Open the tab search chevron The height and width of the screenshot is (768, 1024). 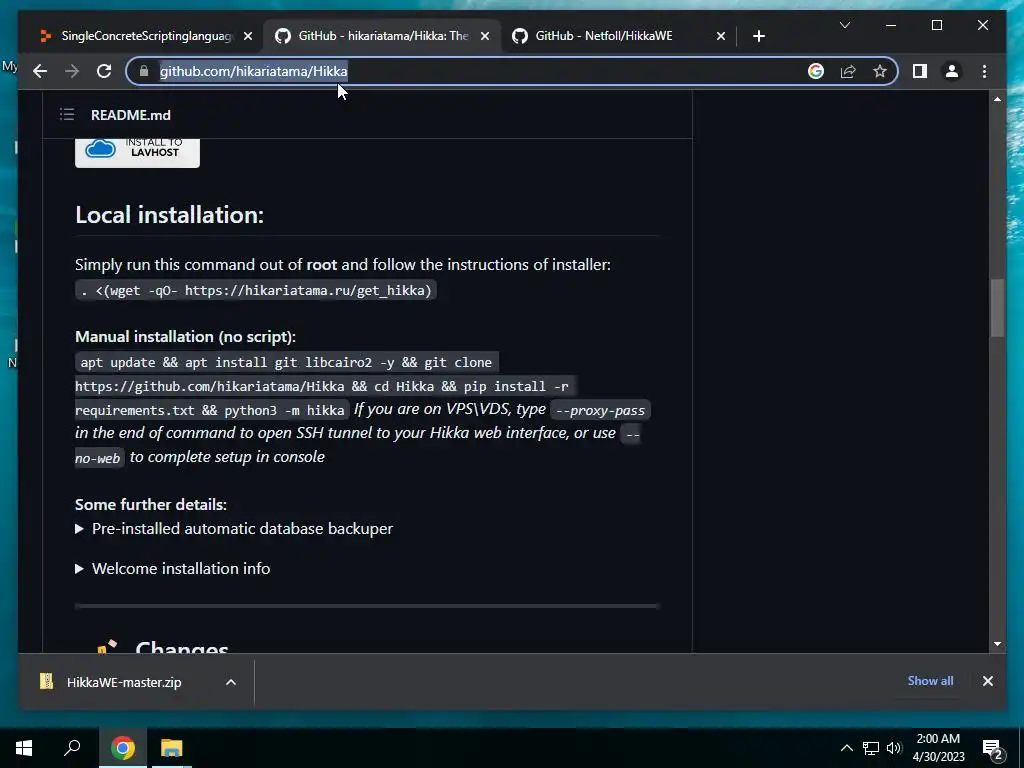click(844, 25)
